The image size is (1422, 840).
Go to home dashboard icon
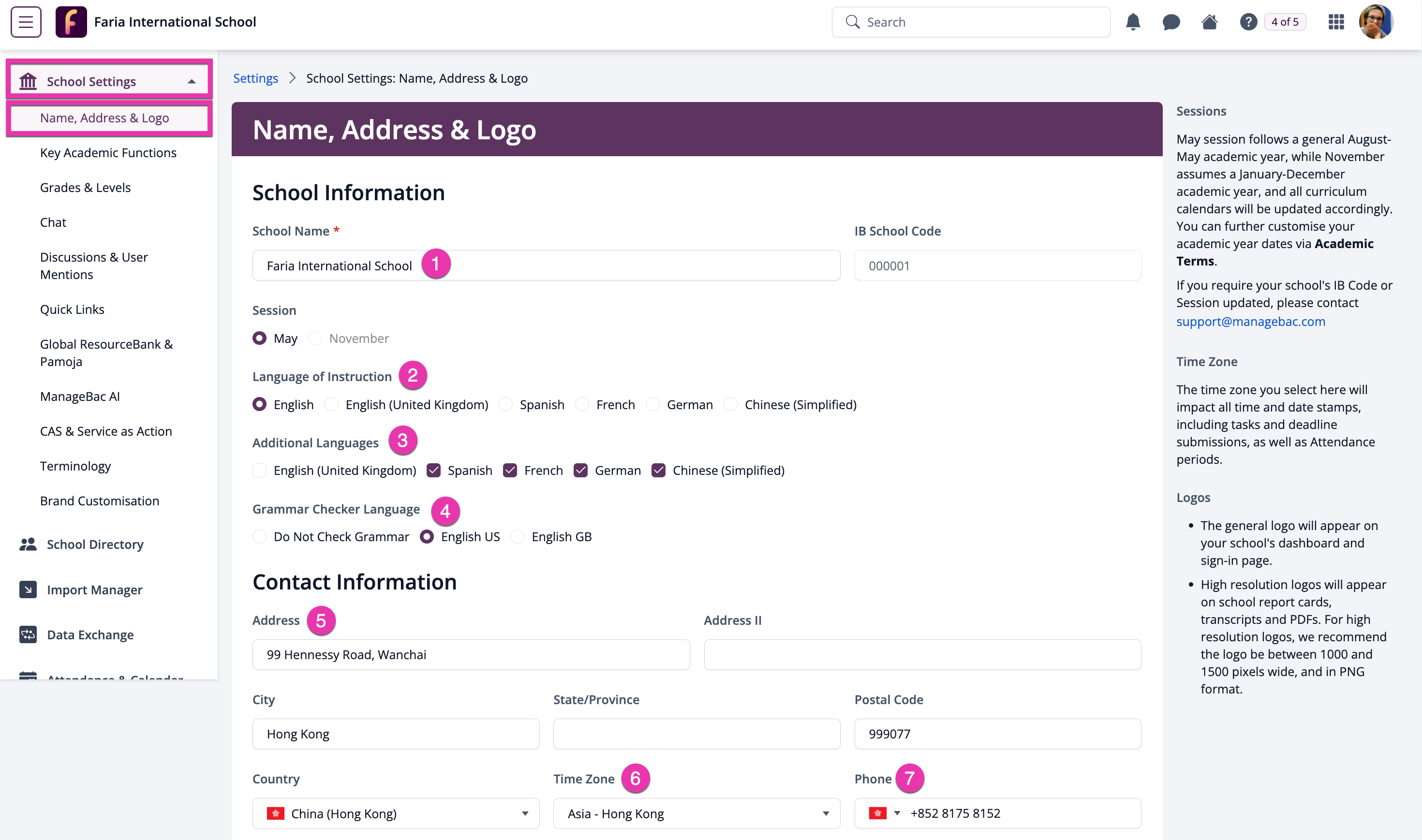pos(1209,22)
